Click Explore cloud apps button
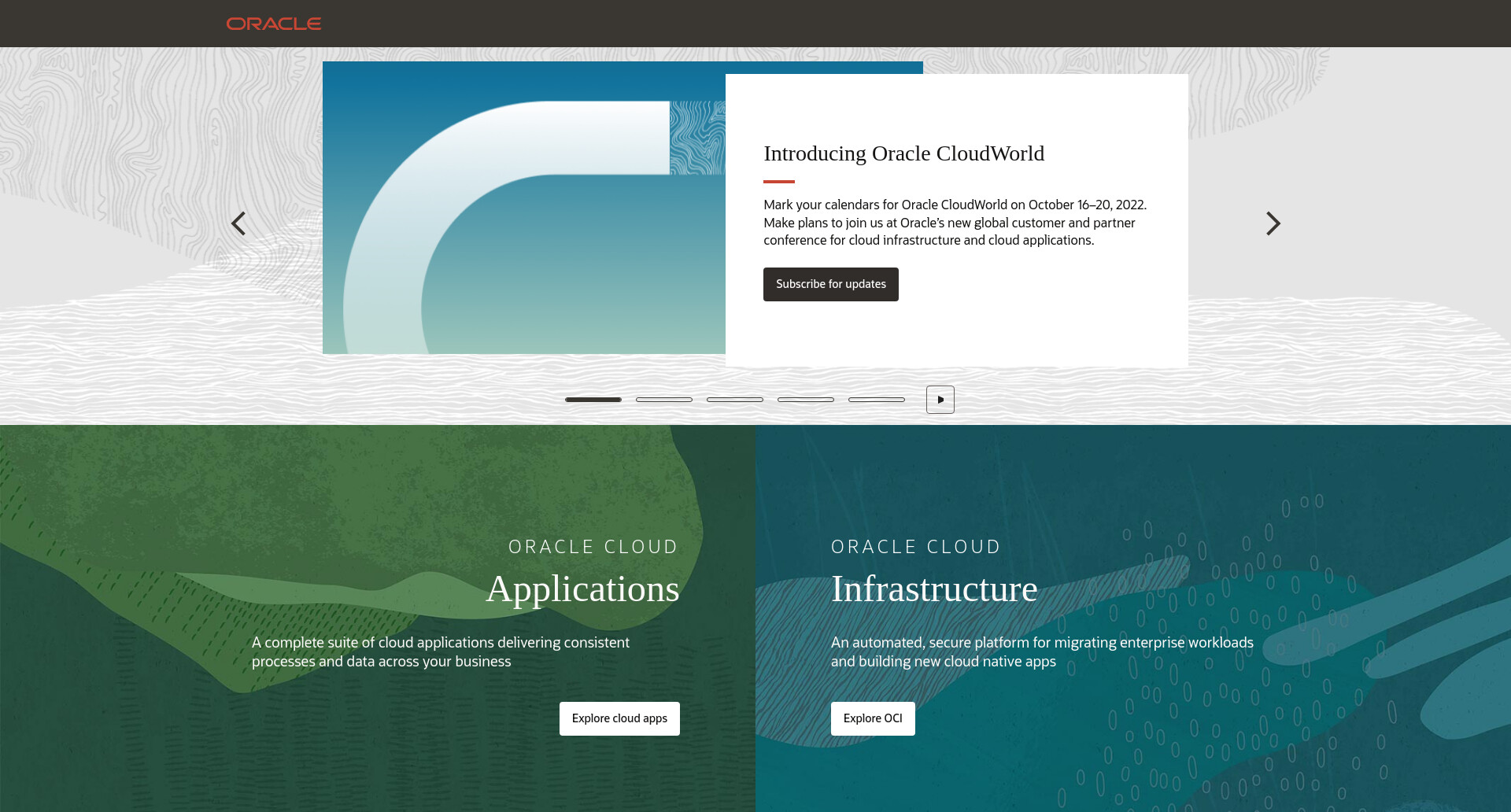Screen dimensions: 1511x812 click(x=619, y=718)
